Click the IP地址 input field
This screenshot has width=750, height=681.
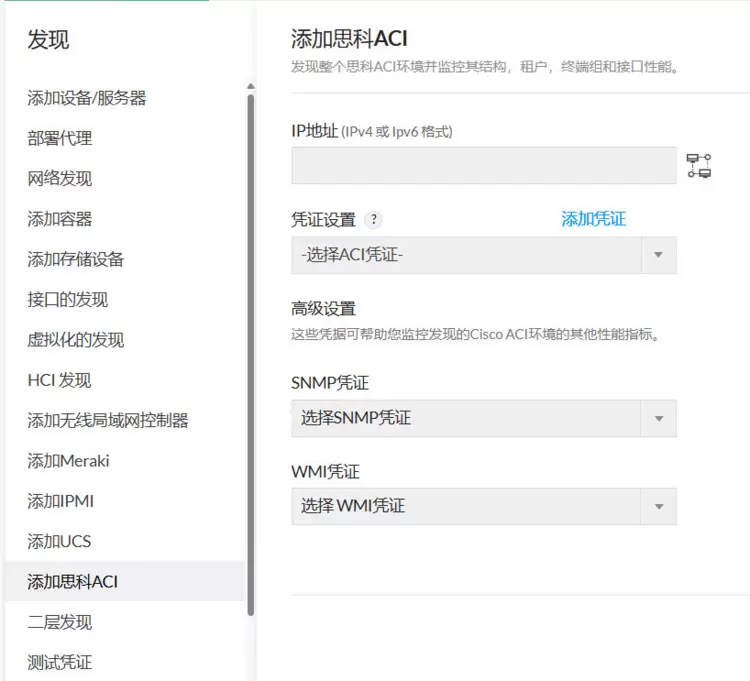pos(484,165)
